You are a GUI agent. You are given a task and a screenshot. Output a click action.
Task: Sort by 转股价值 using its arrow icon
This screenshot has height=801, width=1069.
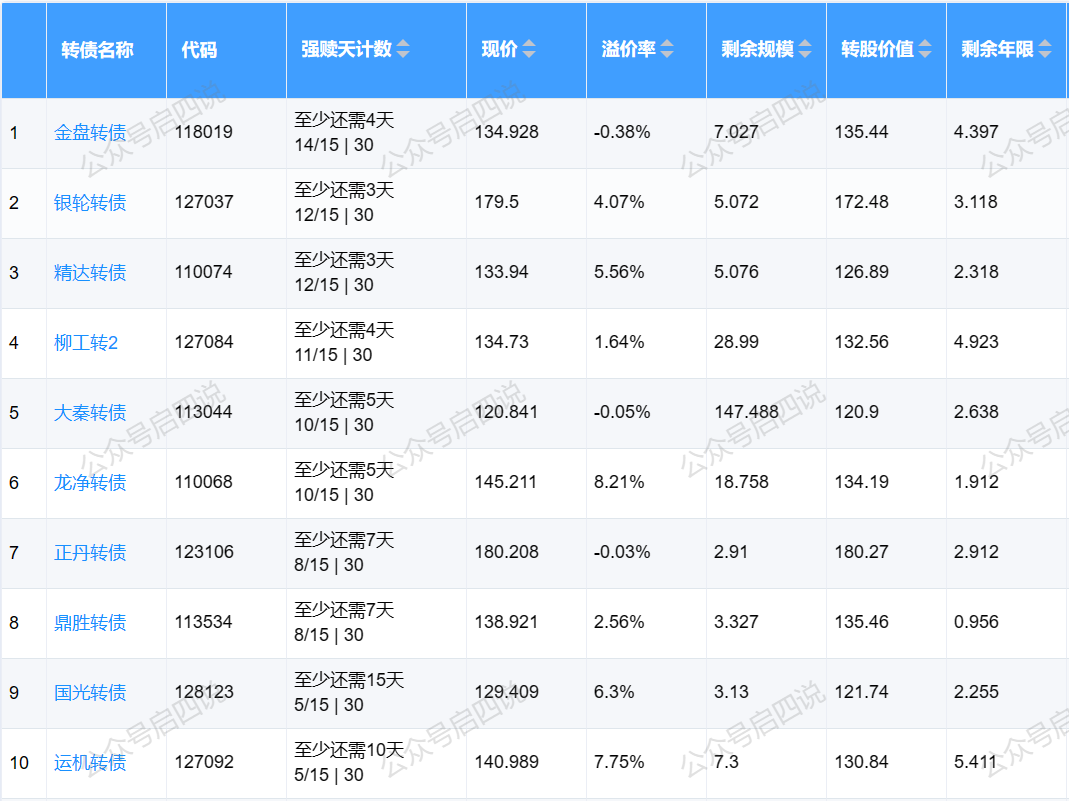(x=925, y=49)
